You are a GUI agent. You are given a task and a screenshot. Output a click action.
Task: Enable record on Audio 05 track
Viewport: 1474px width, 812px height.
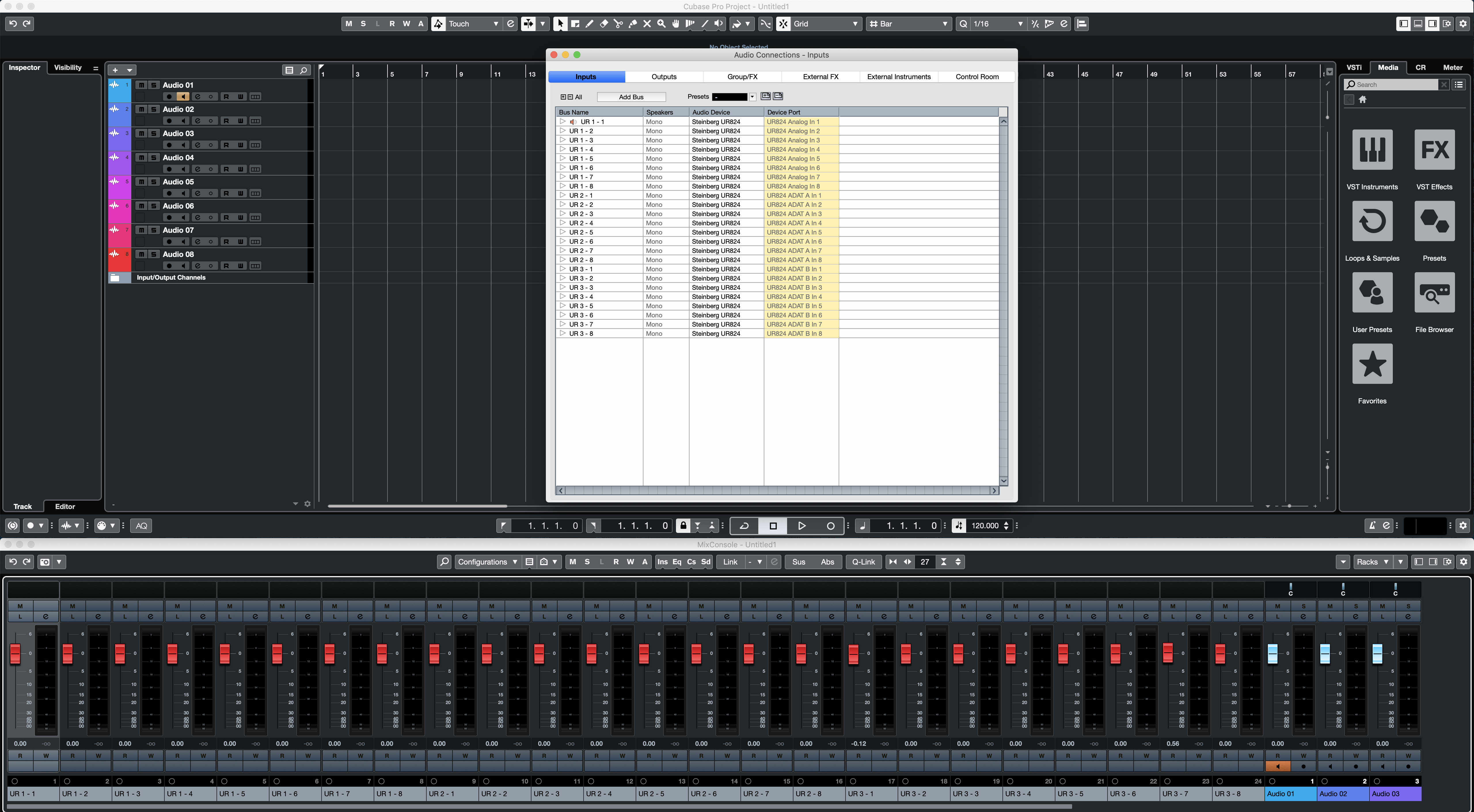[169, 193]
